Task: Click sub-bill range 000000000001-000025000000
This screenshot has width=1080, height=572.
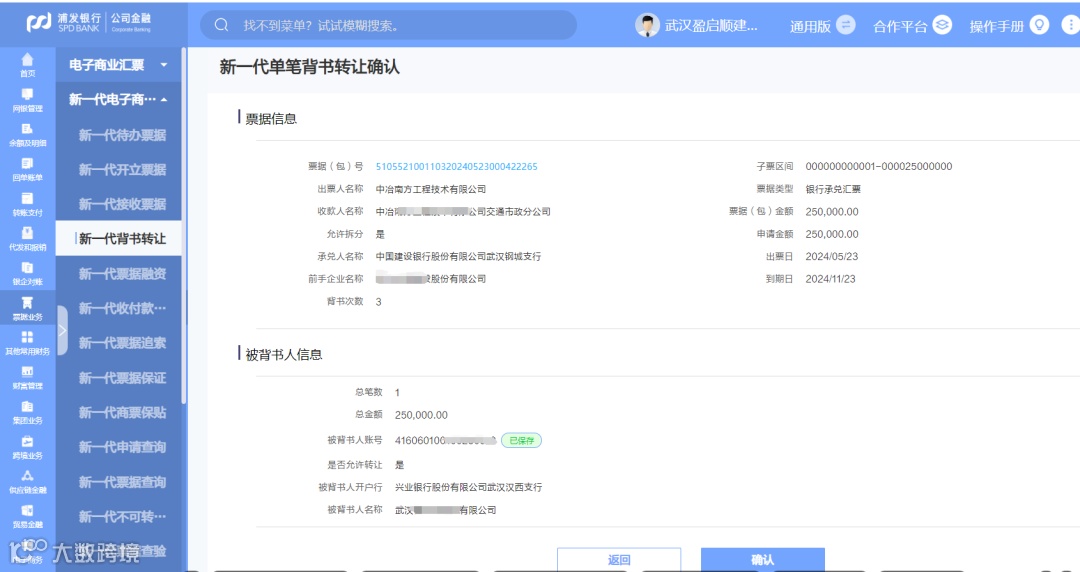Action: coord(879,167)
